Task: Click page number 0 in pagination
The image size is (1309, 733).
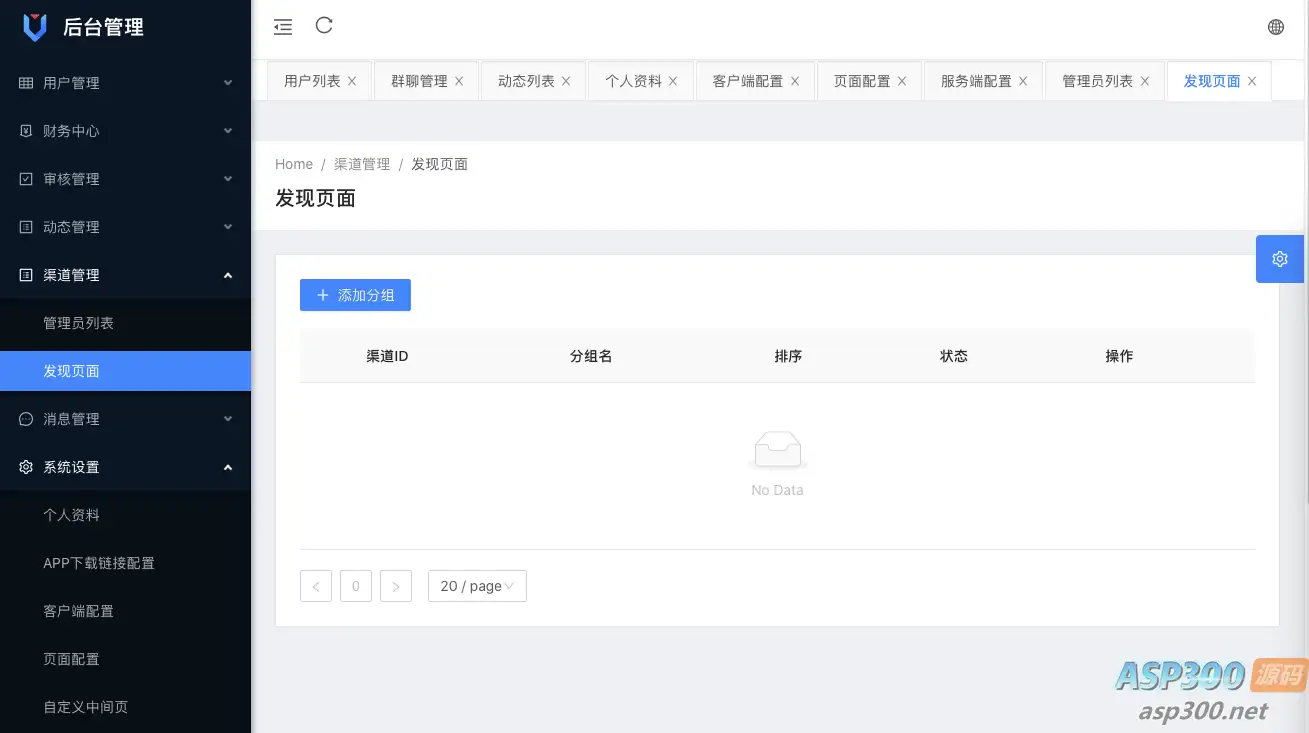Action: [356, 586]
